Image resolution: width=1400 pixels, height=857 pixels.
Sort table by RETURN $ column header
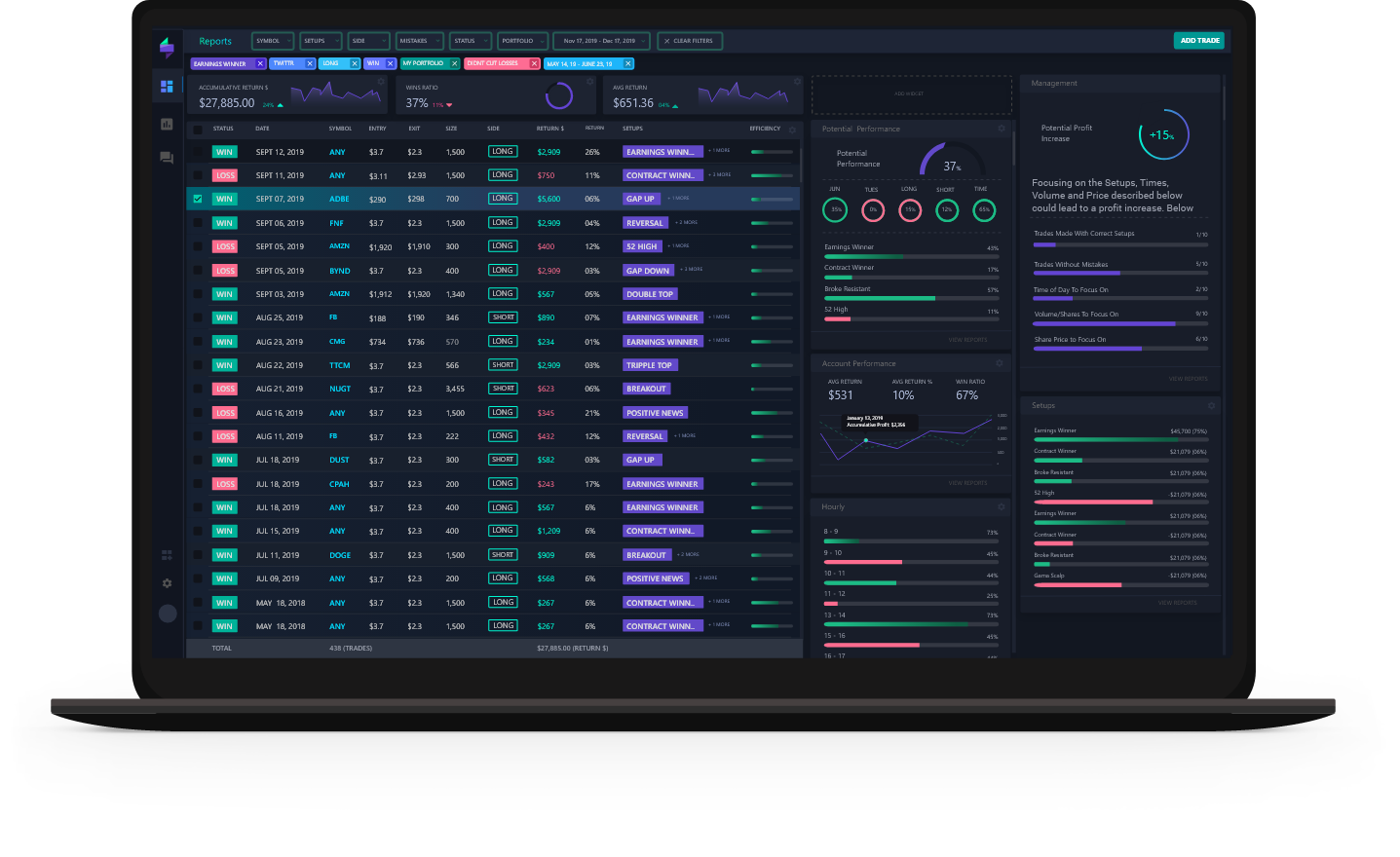549,129
